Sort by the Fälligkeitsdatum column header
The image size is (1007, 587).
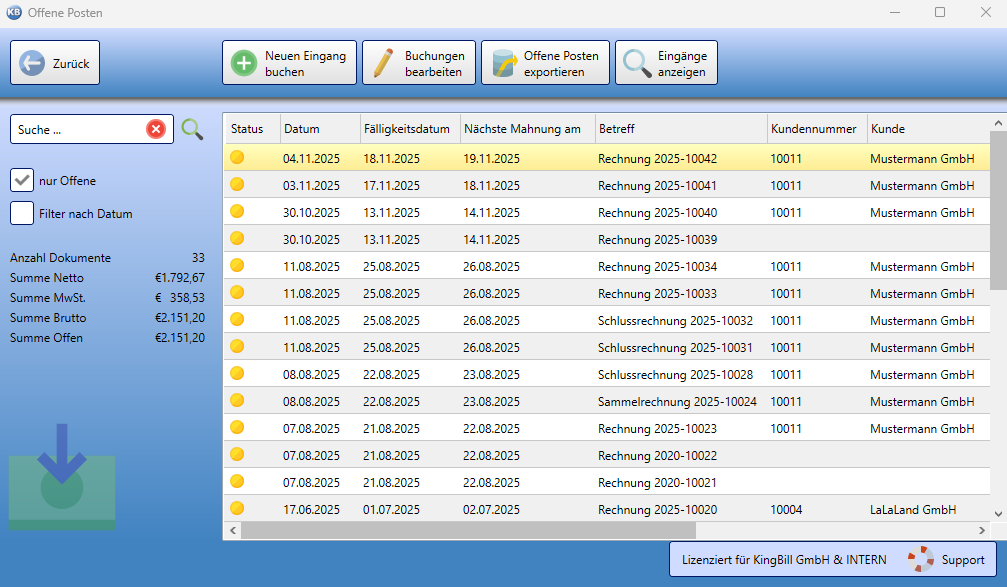[x=407, y=129]
